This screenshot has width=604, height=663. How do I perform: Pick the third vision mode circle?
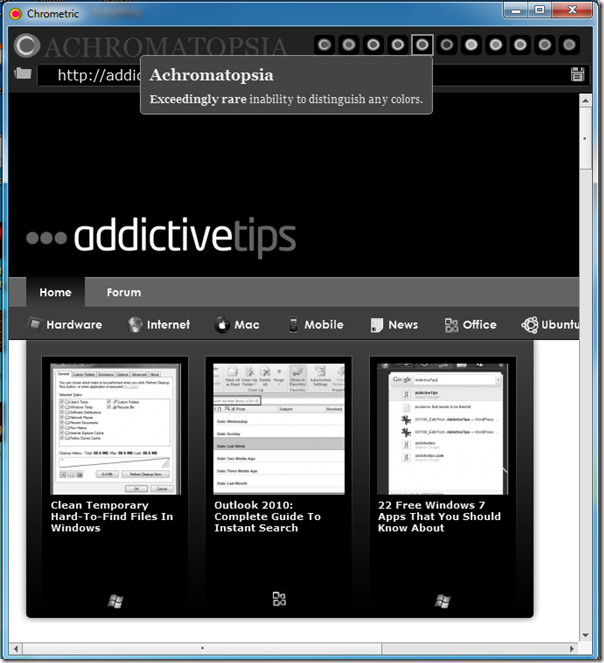click(x=373, y=45)
